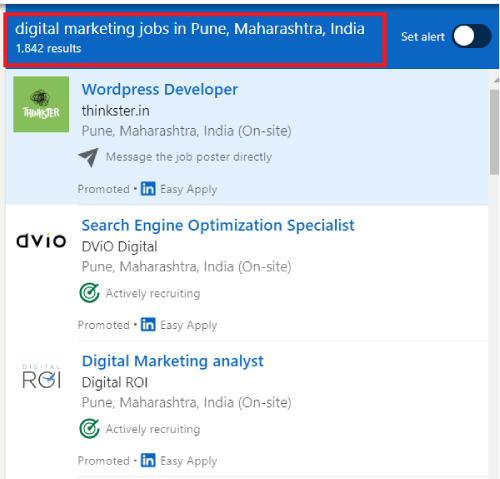Click 'Promoted' label in Wordpress Developer card
This screenshot has height=479, width=500.
click(104, 189)
